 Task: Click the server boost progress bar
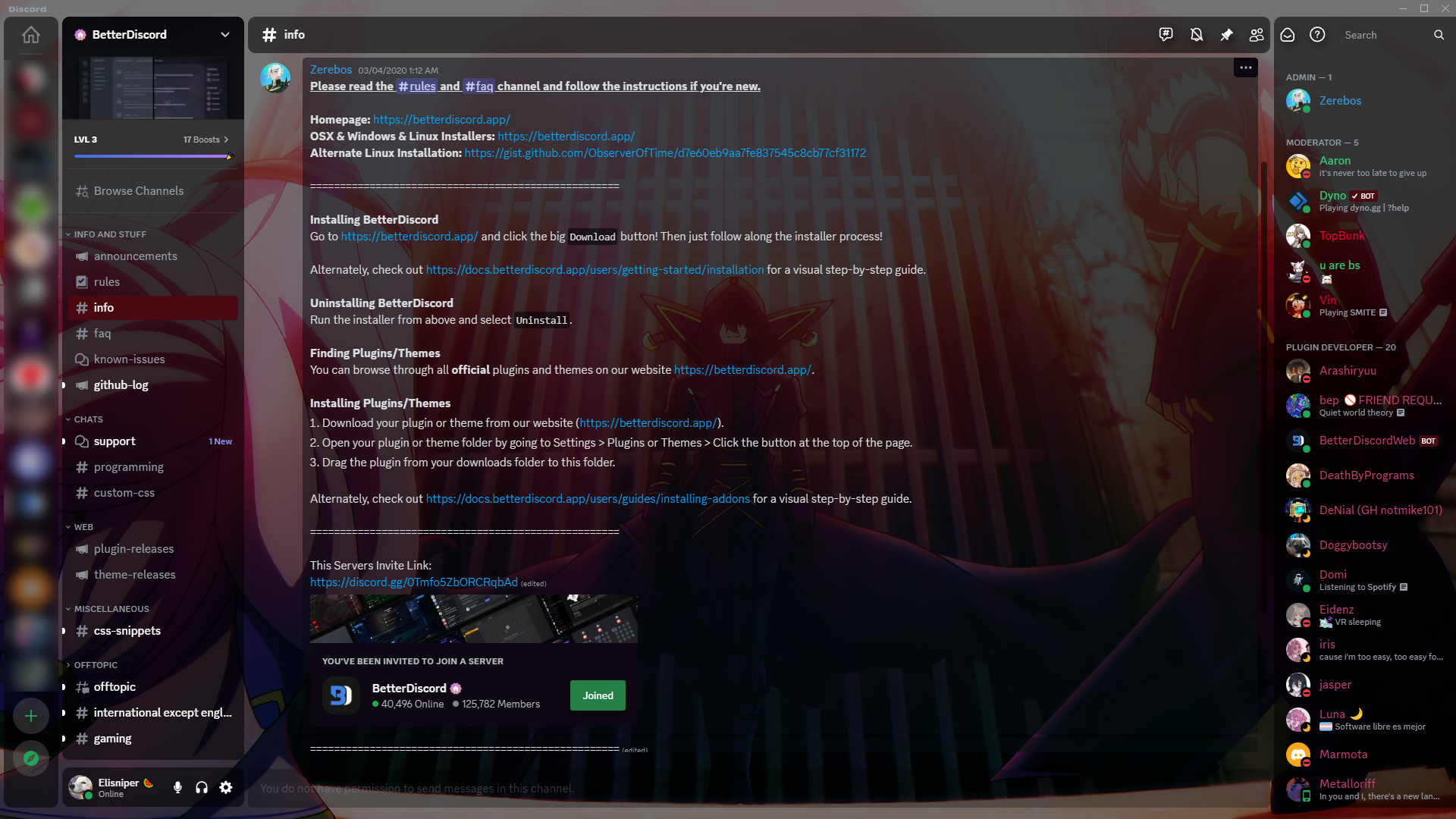pos(152,156)
